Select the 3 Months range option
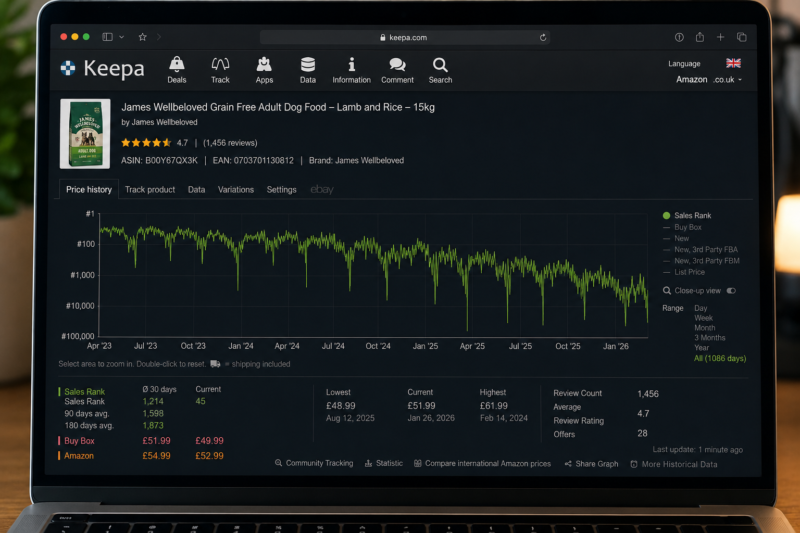 (x=710, y=338)
